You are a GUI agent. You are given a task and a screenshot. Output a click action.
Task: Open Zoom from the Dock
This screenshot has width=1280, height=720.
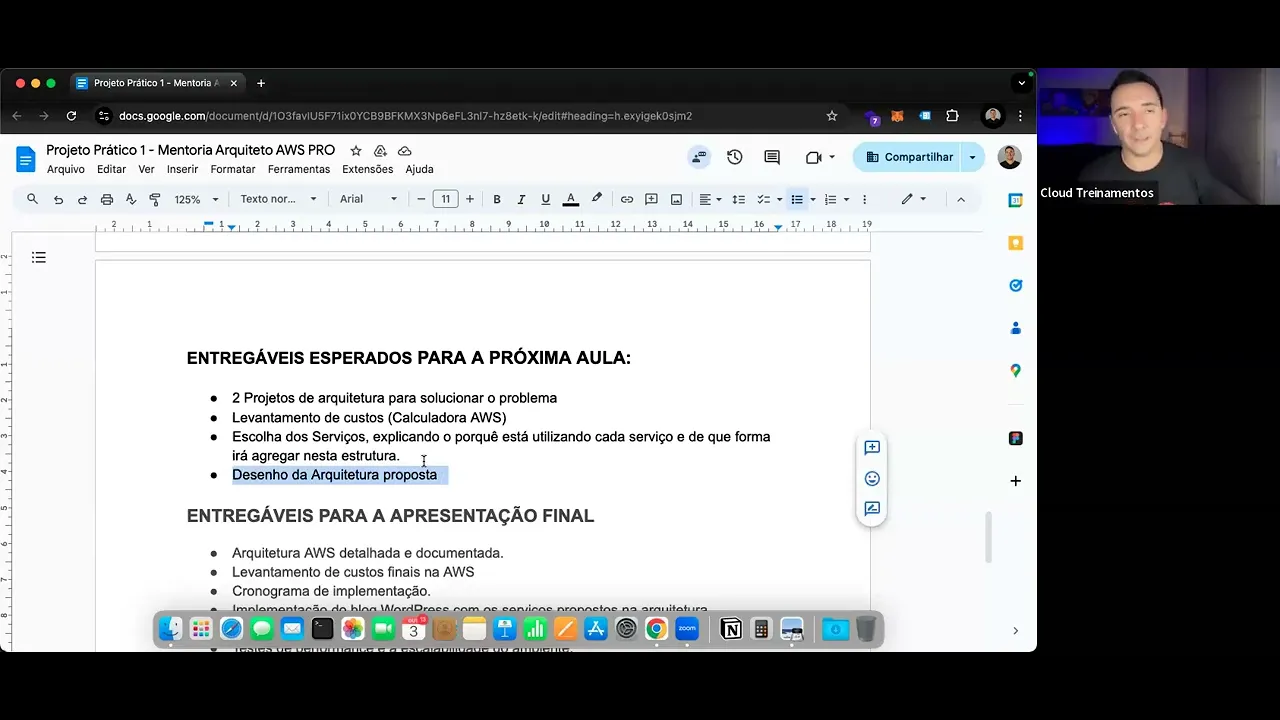[x=687, y=629]
